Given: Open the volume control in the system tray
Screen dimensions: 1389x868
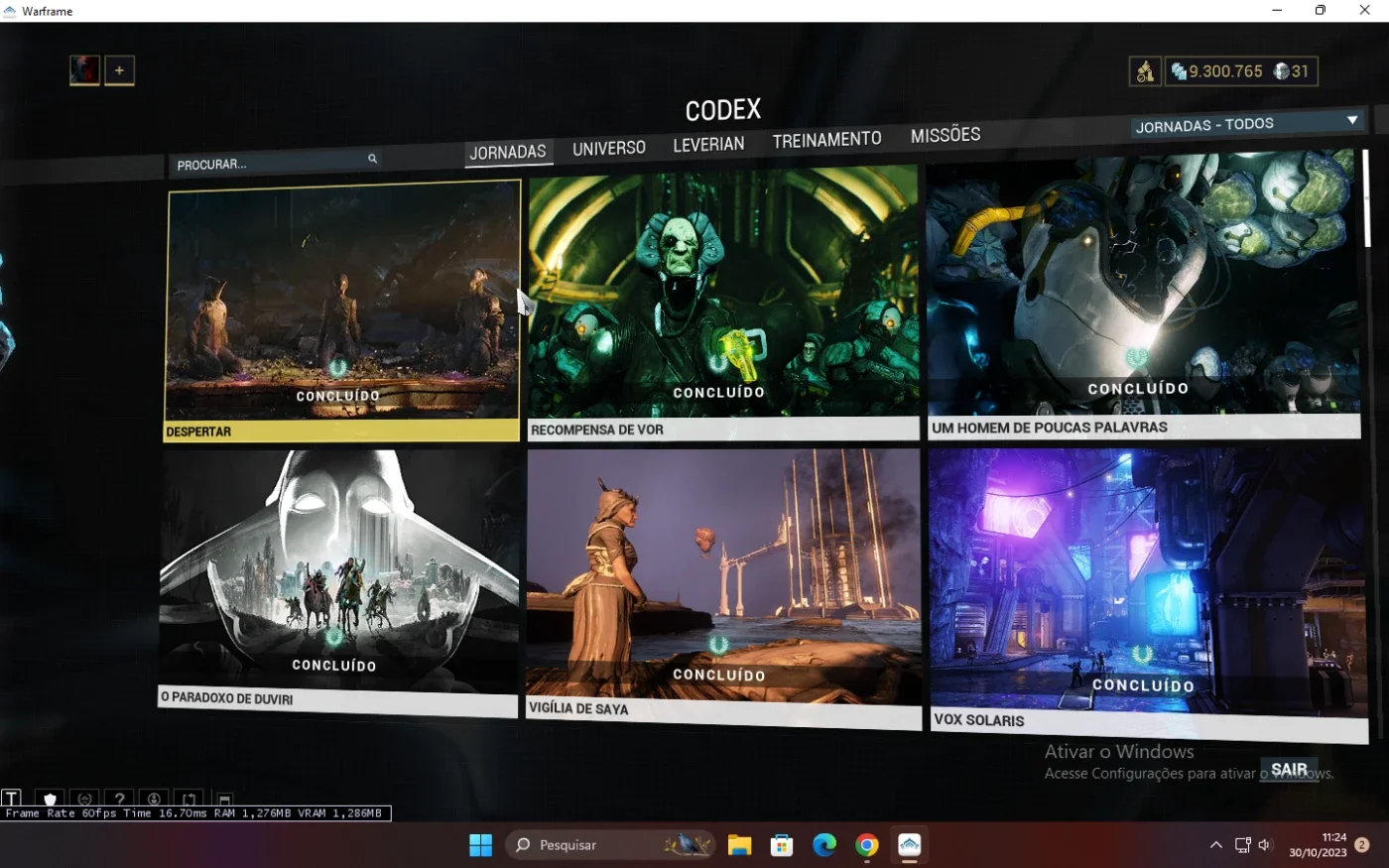Looking at the screenshot, I should coord(1265,845).
